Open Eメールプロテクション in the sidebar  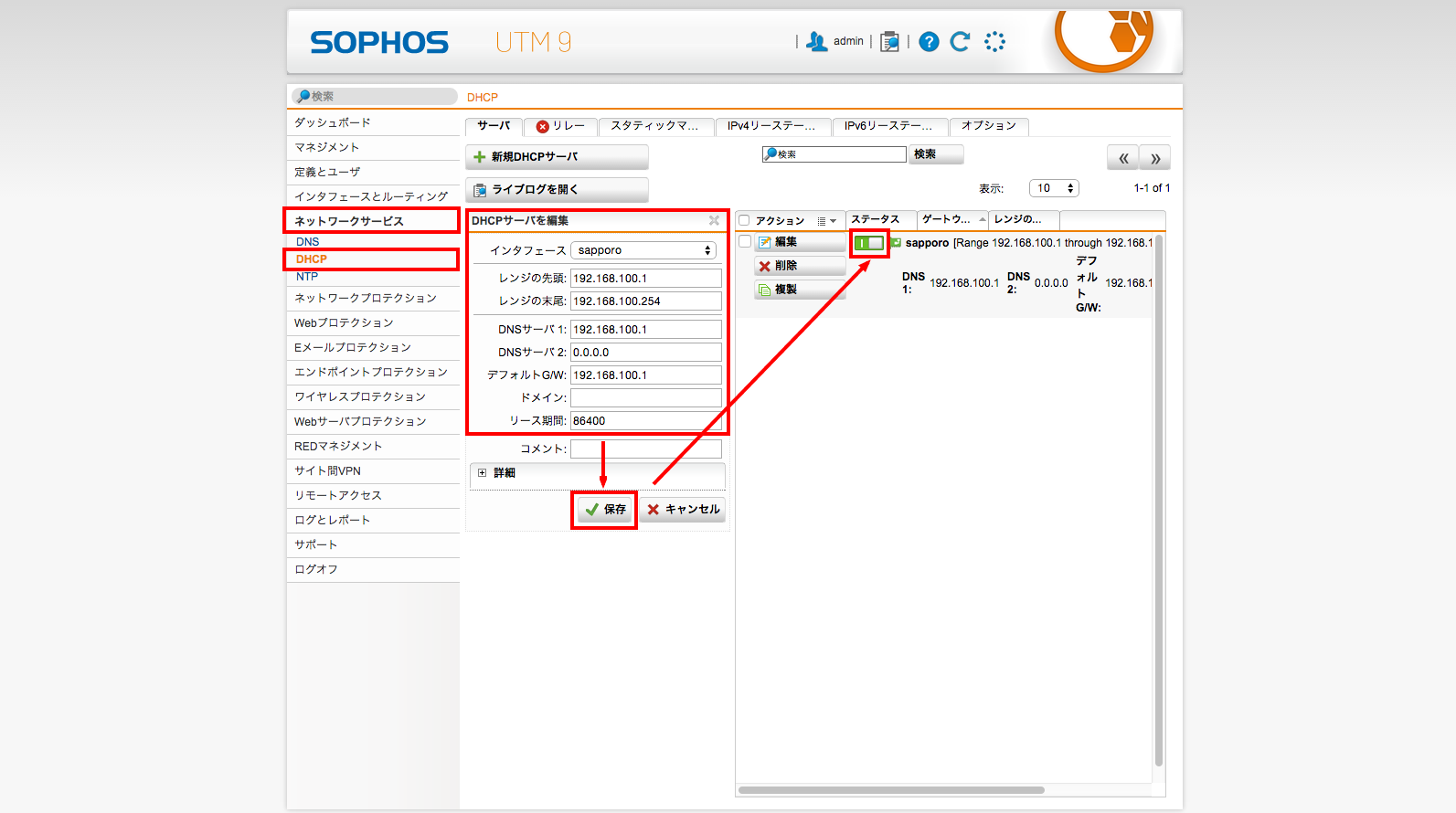pos(373,347)
